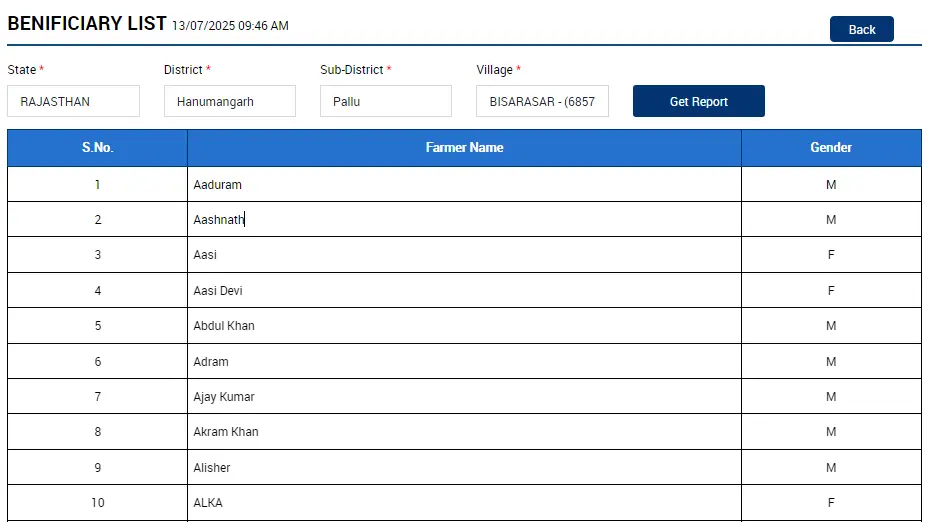Click gender M in Akram Khan row
This screenshot has width=930, height=522.
(831, 432)
